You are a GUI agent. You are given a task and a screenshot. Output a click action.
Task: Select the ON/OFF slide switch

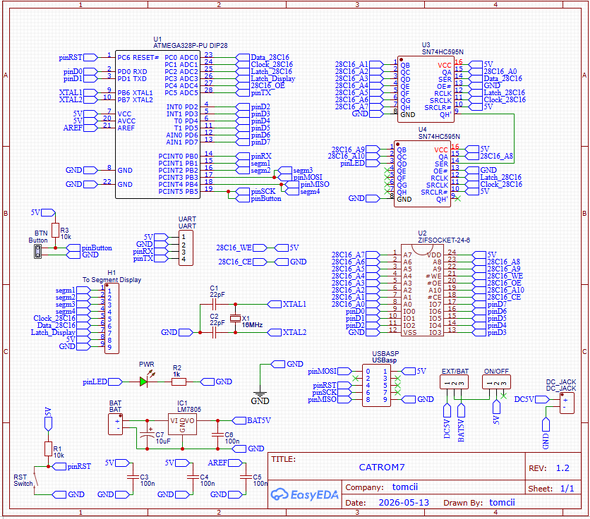(496, 382)
